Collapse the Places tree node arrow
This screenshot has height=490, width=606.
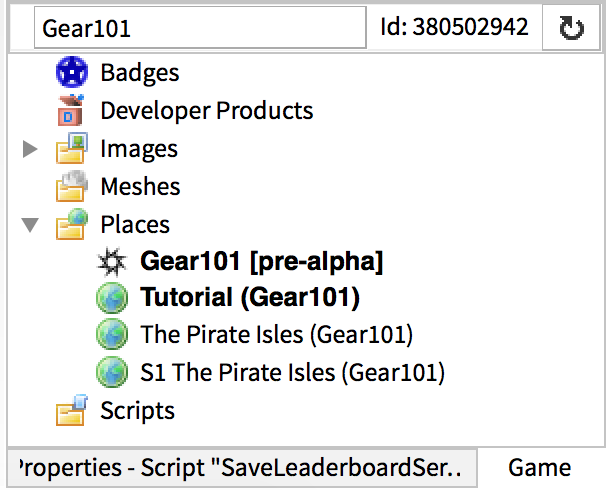pos(30,226)
